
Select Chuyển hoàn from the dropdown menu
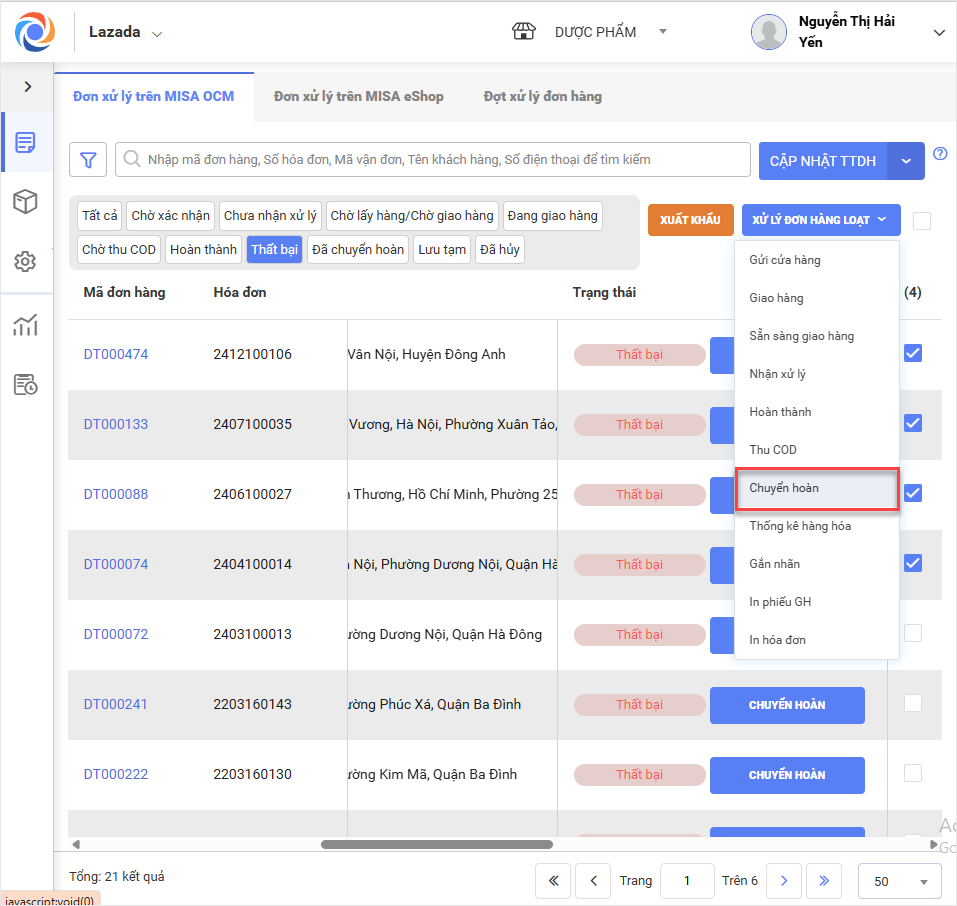tap(817, 488)
